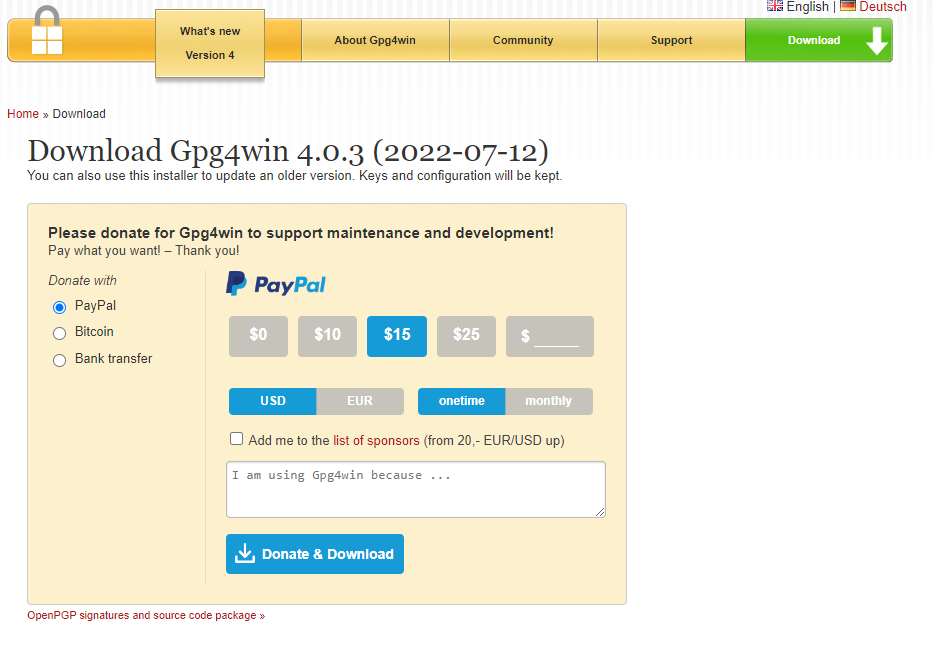Set donation frequency to monthly
Image resolution: width=934 pixels, height=646 pixels.
549,401
